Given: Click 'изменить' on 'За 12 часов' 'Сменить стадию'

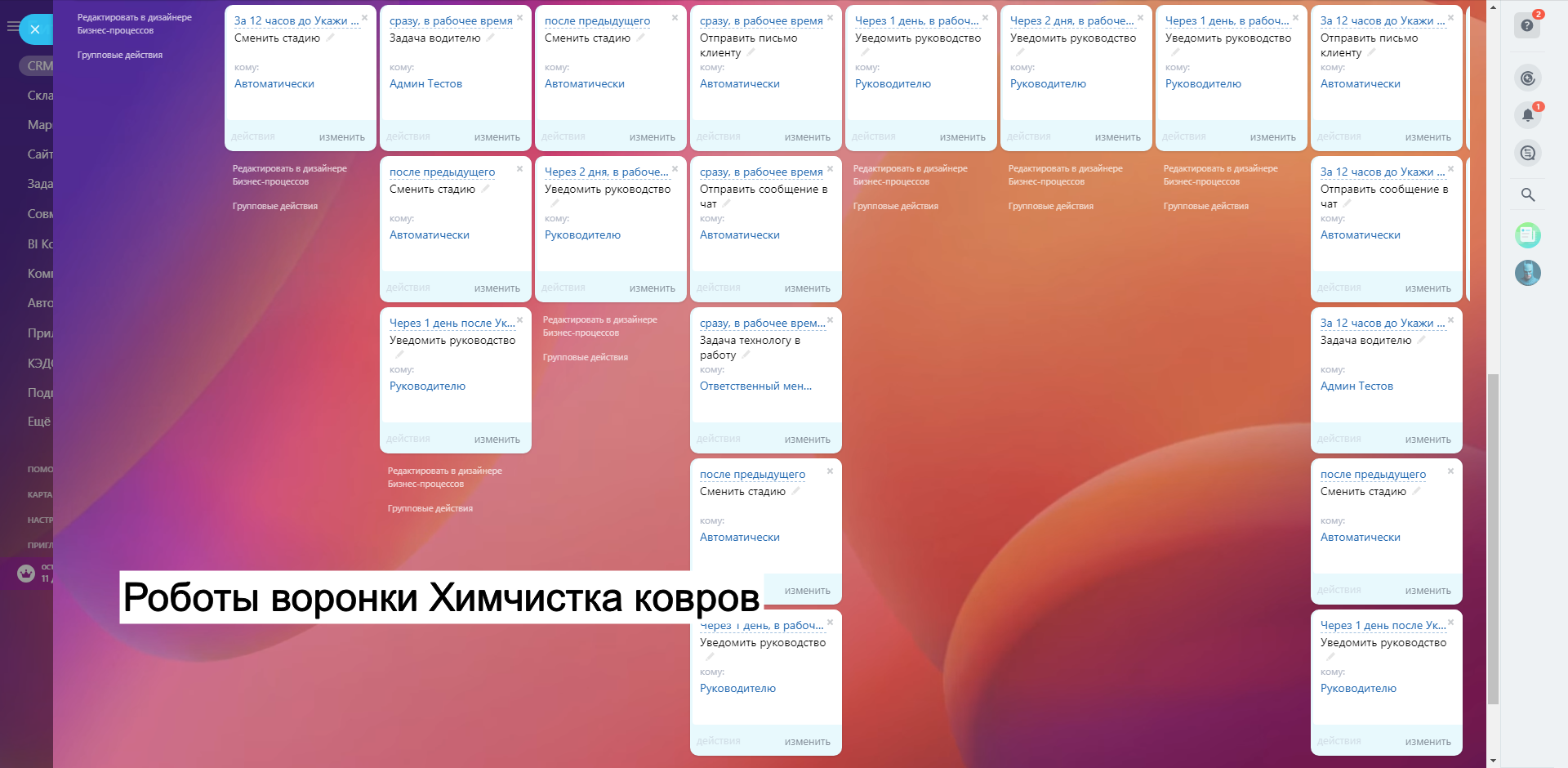Looking at the screenshot, I should coord(341,137).
